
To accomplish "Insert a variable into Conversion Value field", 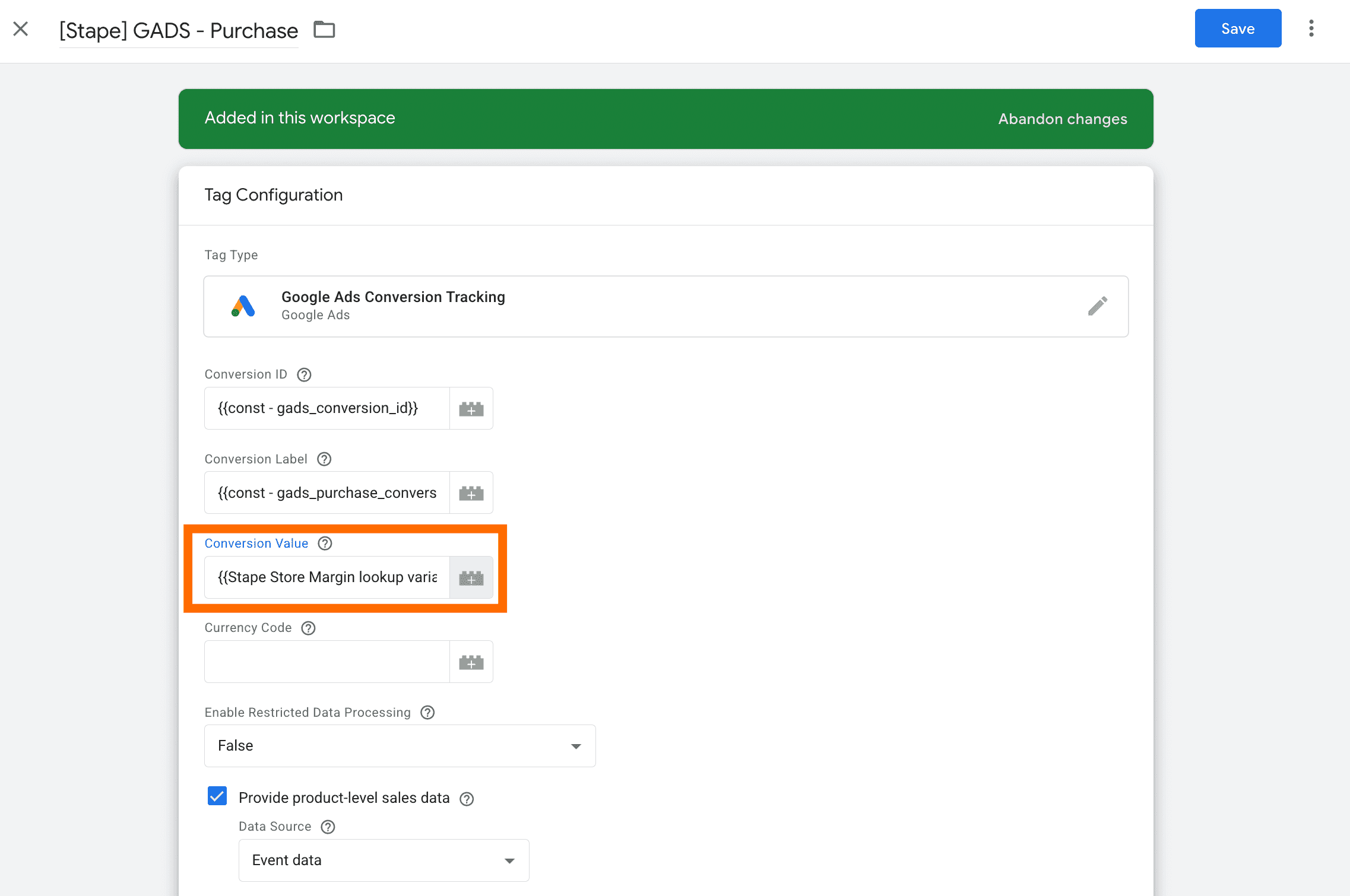I will pyautogui.click(x=471, y=577).
